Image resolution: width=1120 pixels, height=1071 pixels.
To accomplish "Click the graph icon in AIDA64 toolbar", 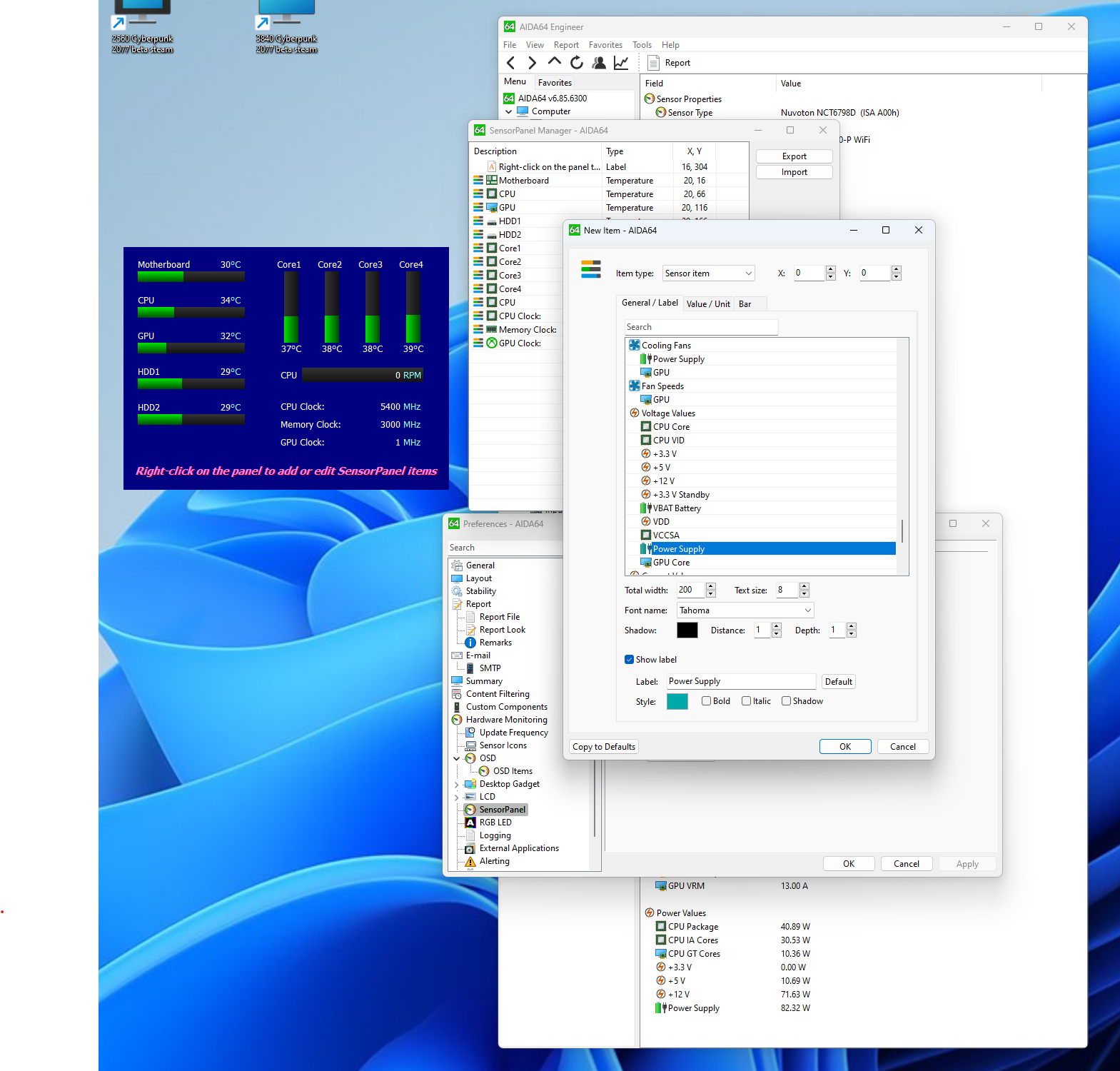I will [x=621, y=63].
